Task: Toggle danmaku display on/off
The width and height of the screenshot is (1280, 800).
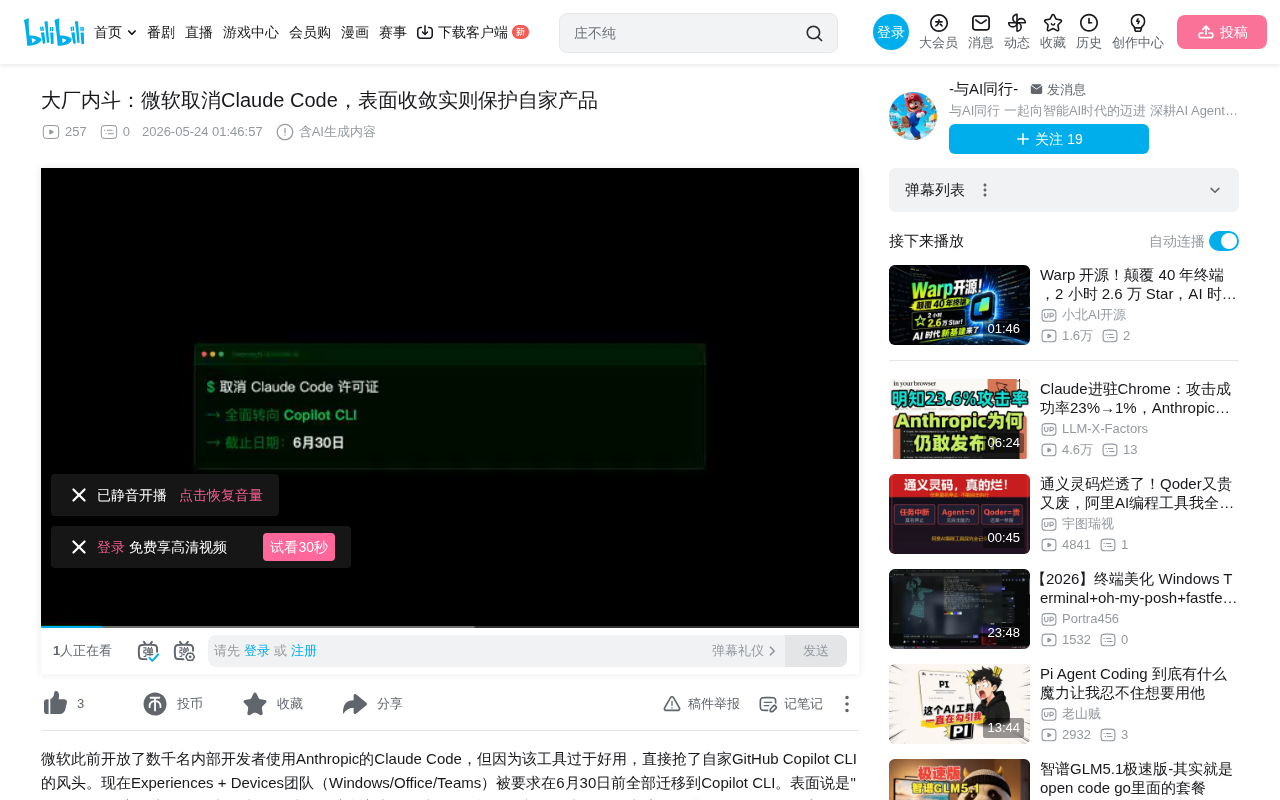Action: pyautogui.click(x=148, y=651)
